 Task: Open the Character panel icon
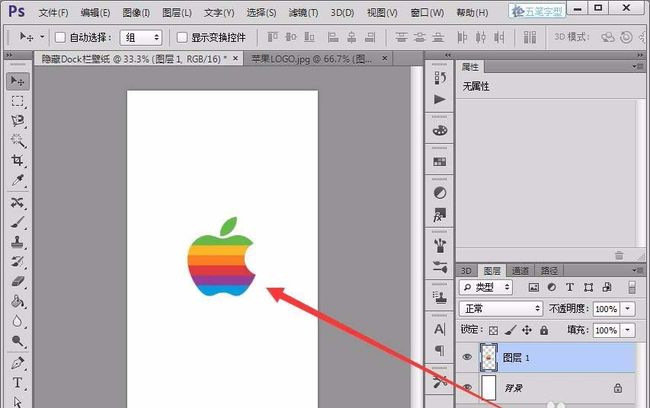point(439,329)
